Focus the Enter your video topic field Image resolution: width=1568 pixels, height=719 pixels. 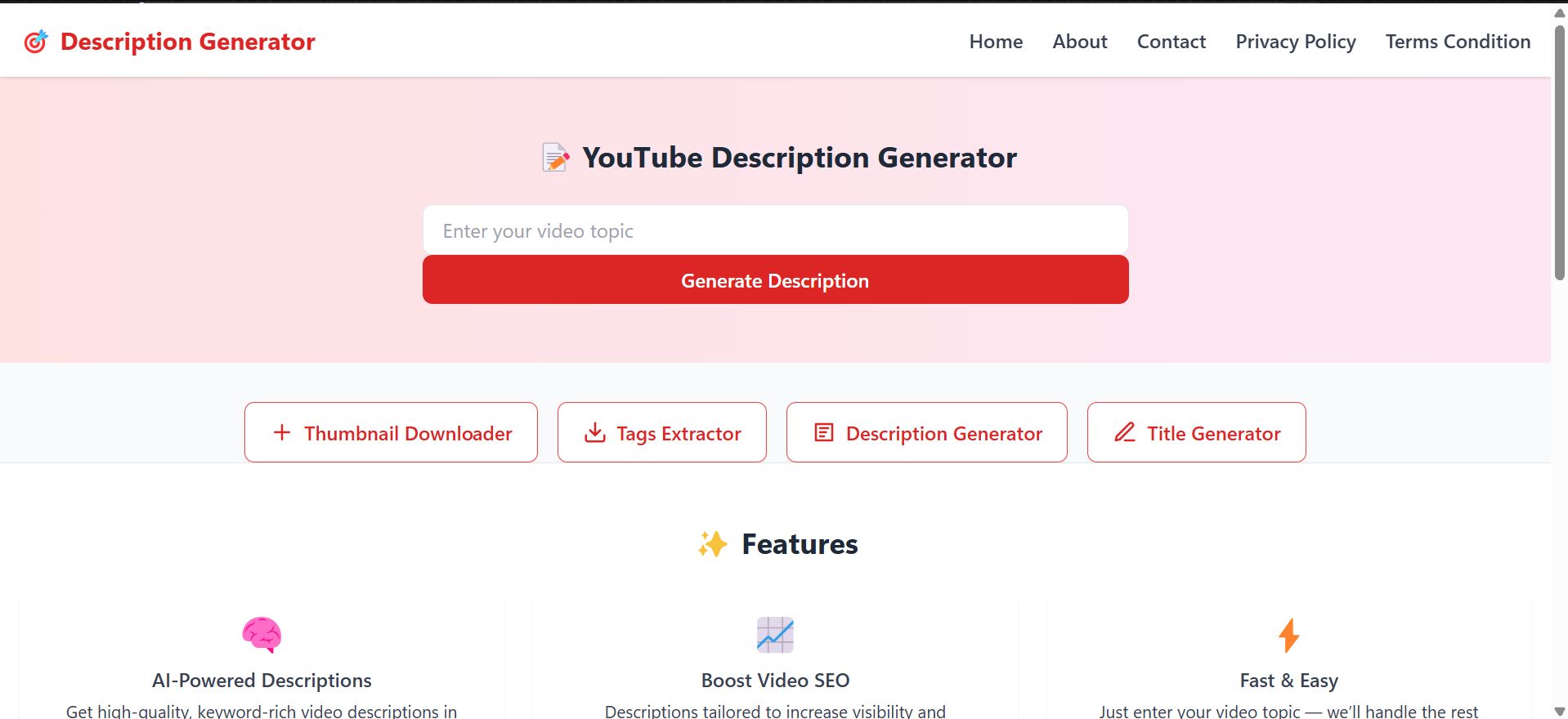pyautogui.click(x=775, y=230)
